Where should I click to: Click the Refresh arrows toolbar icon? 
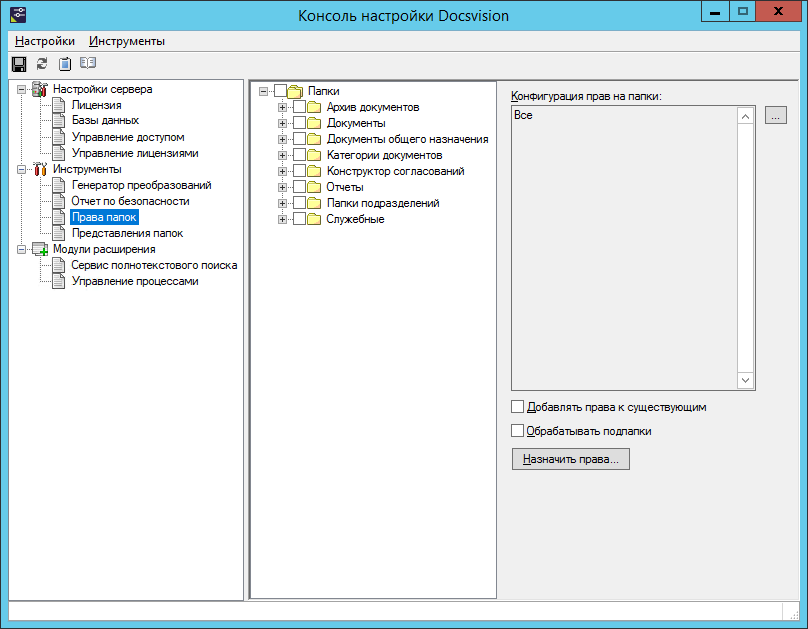[42, 64]
